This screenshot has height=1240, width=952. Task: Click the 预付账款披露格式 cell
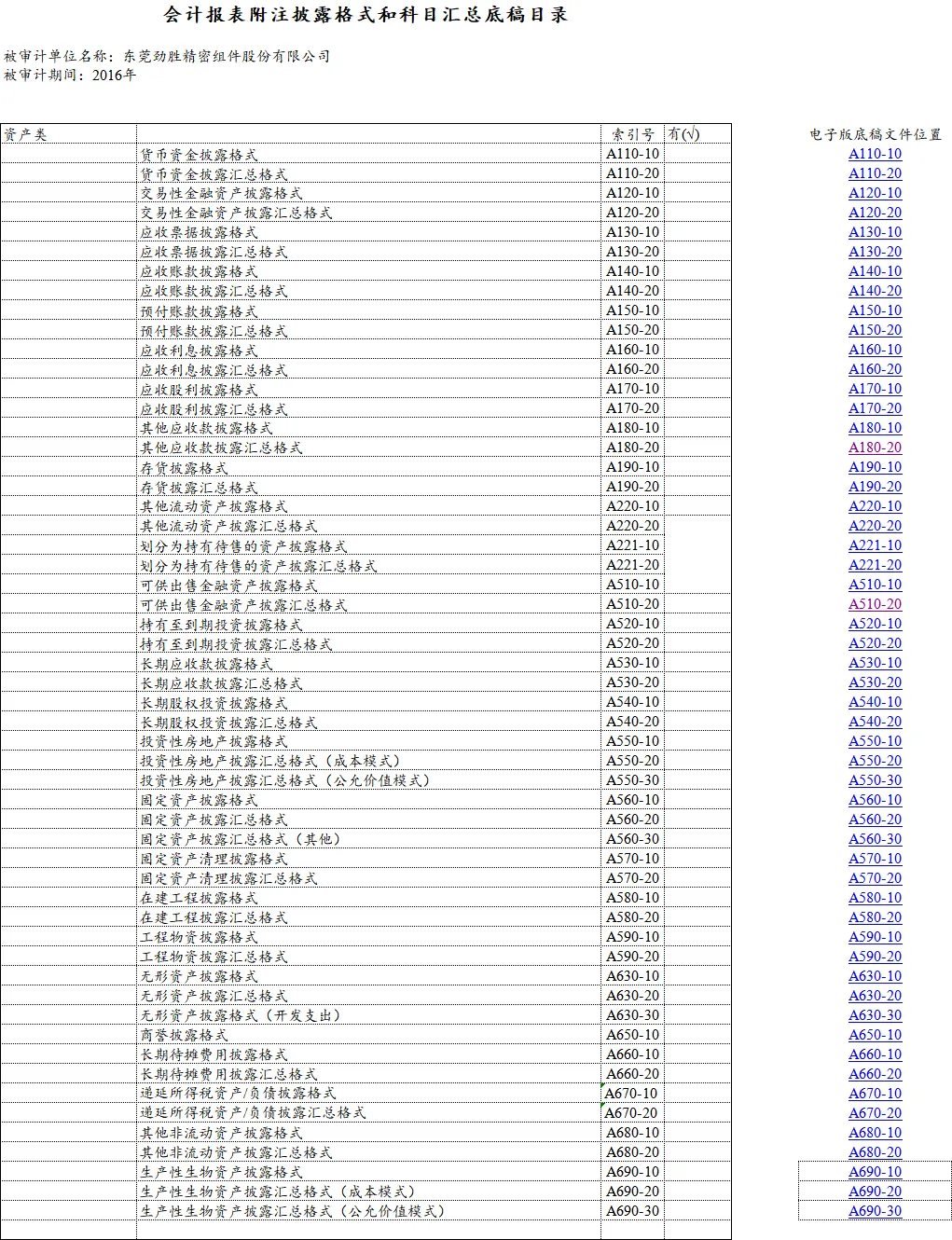coord(368,310)
